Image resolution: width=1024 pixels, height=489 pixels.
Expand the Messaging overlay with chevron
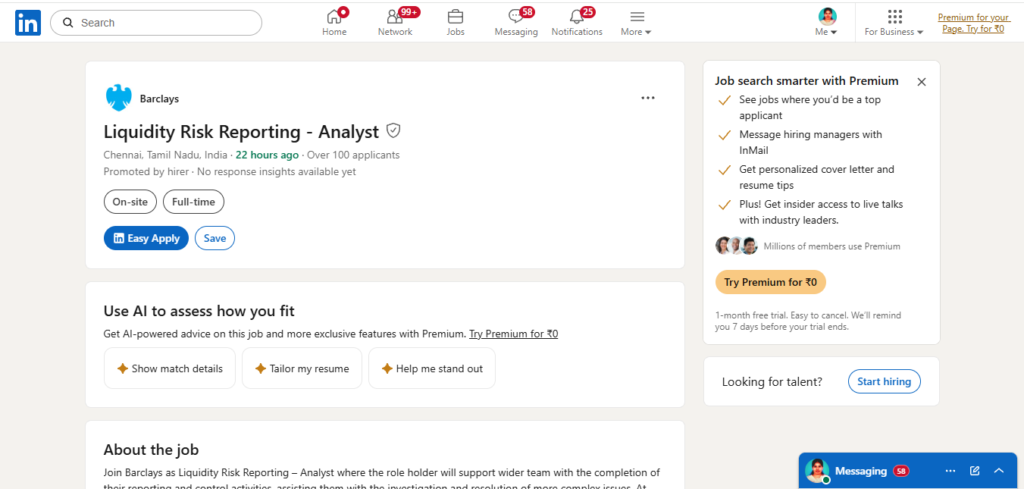(999, 471)
